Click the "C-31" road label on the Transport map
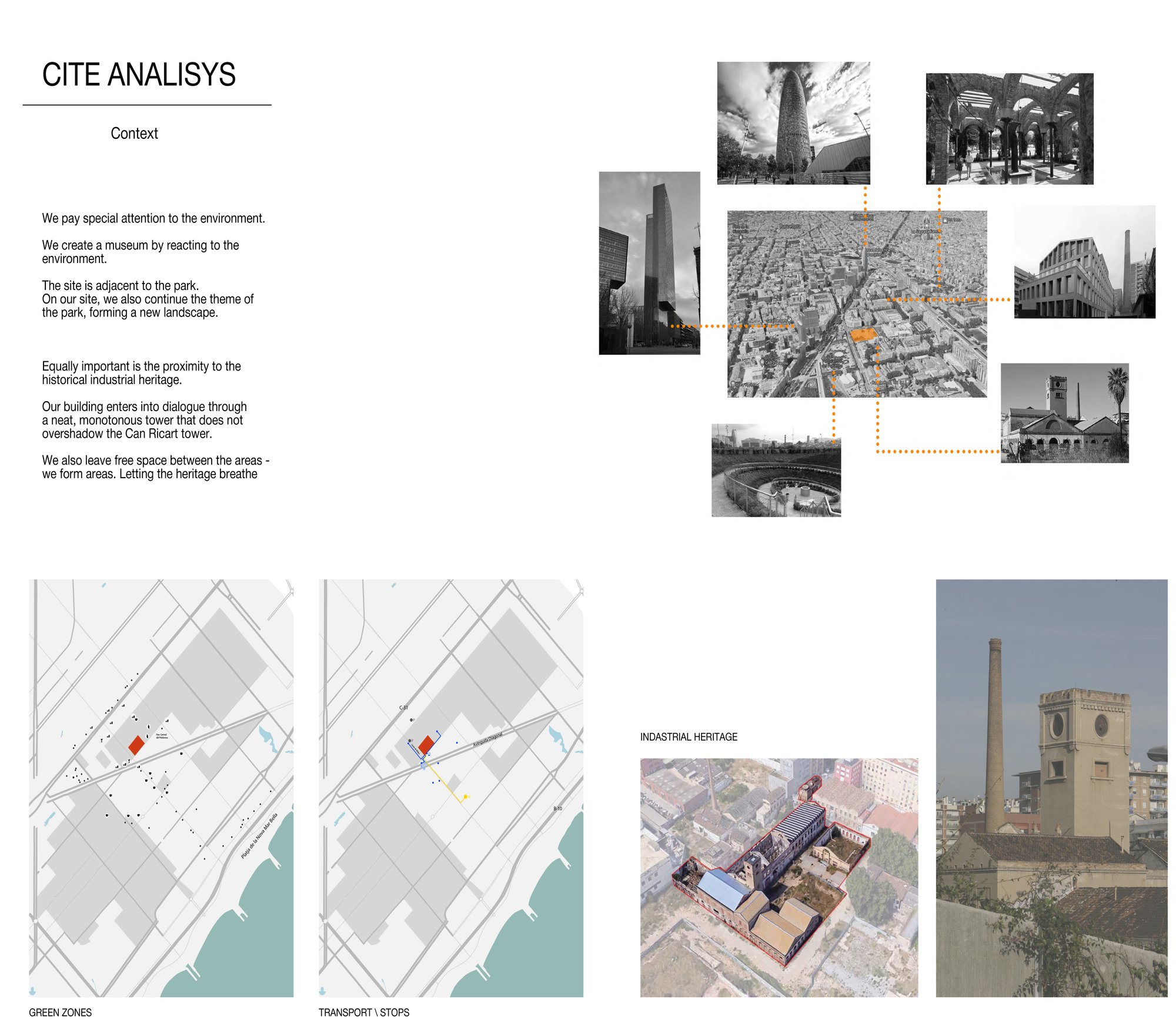The height and width of the screenshot is (1020, 1176). pyautogui.click(x=403, y=708)
